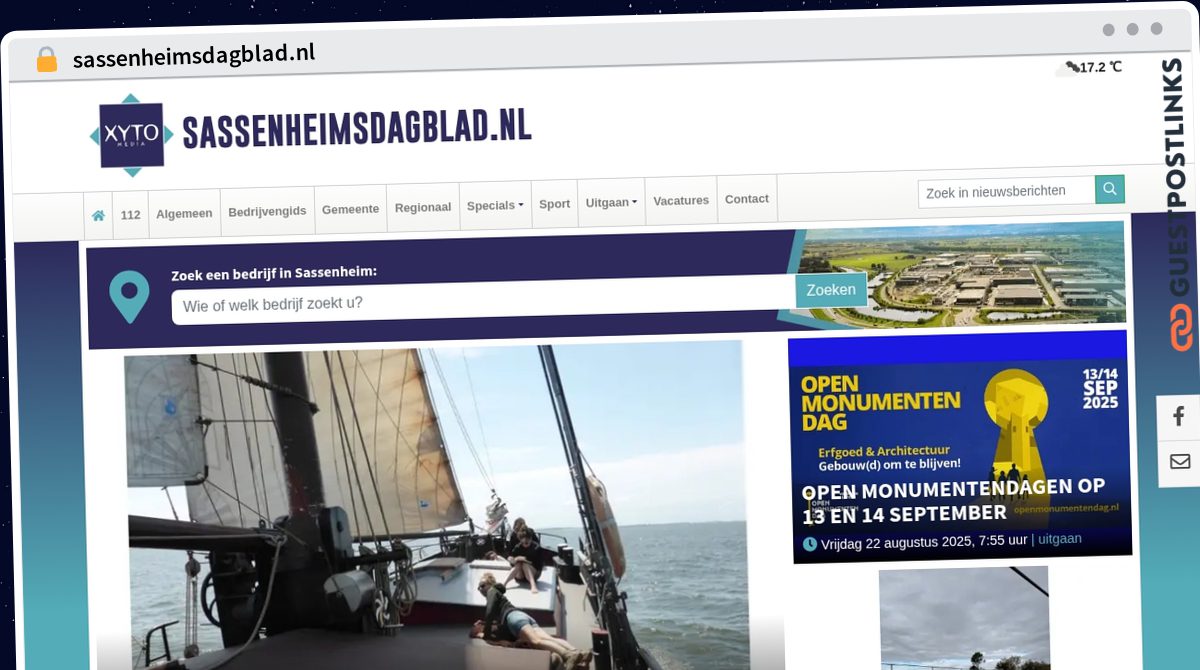
Task: Open the Algemeen menu item
Action: 184,213
